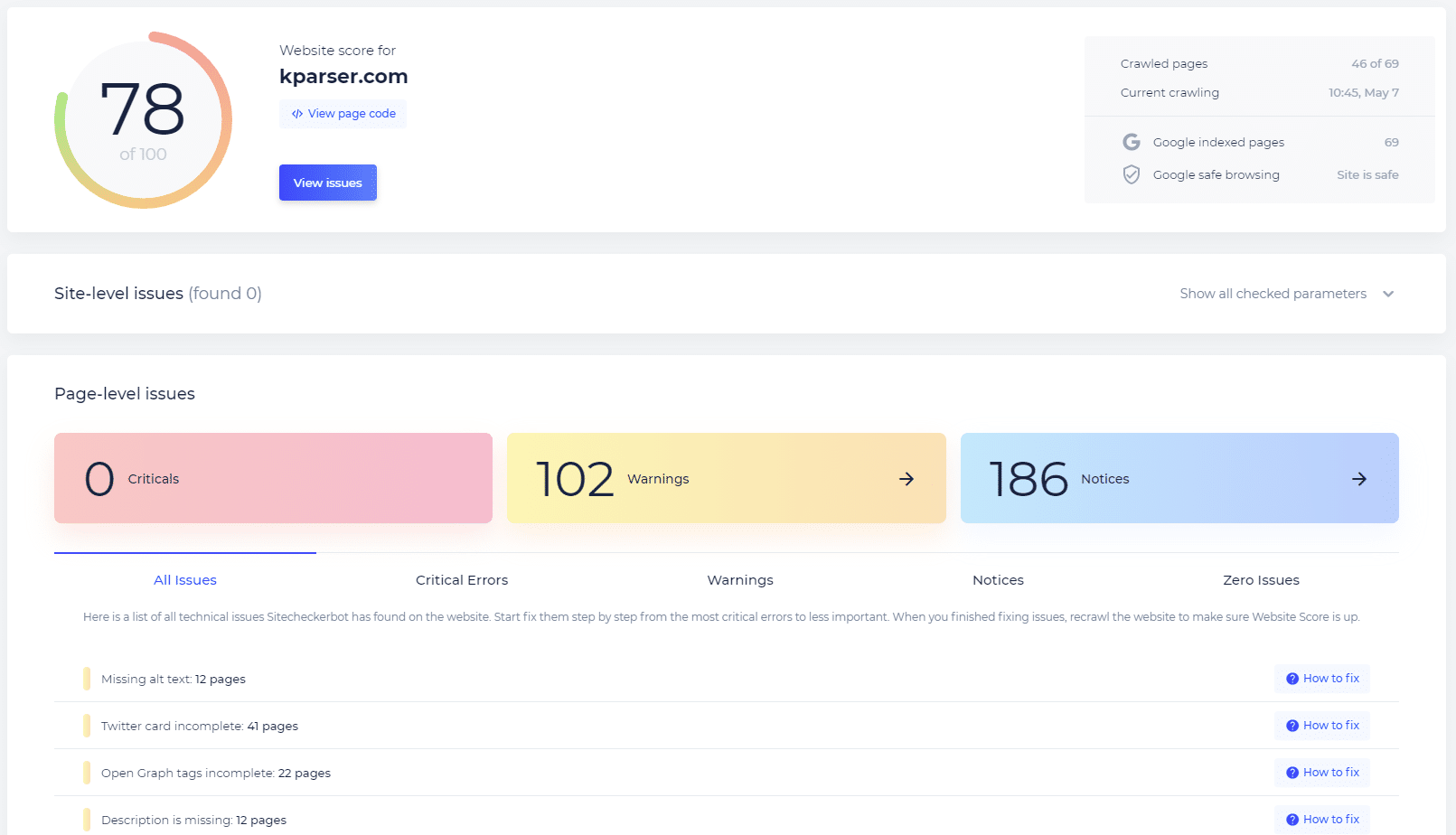The width and height of the screenshot is (1456, 835).
Task: Click question mark icon for Twitter card incomplete
Action: pos(1292,726)
